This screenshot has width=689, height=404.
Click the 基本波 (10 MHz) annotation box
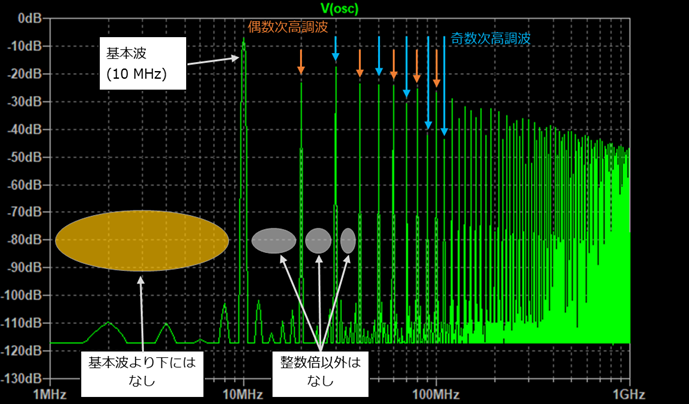point(143,63)
